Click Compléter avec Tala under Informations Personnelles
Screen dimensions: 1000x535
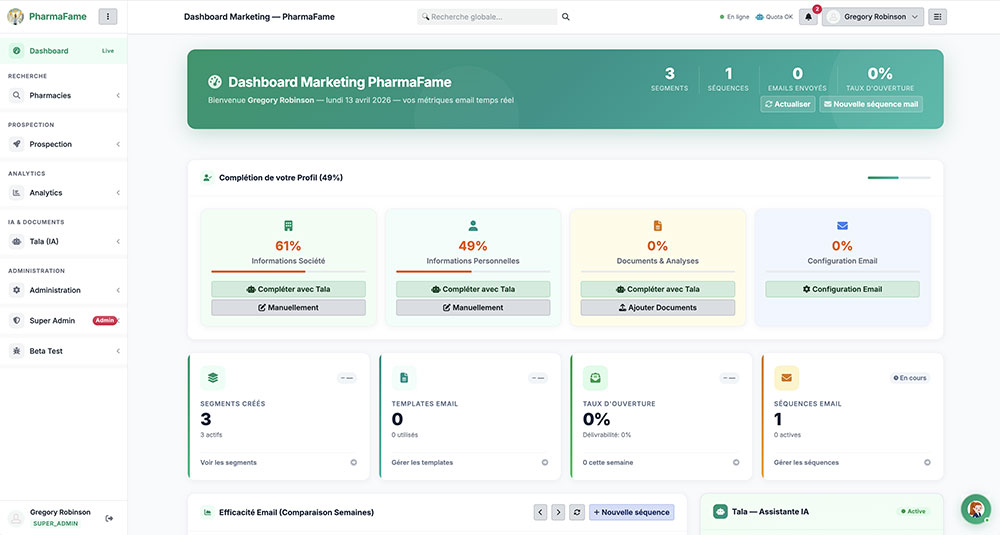473,289
